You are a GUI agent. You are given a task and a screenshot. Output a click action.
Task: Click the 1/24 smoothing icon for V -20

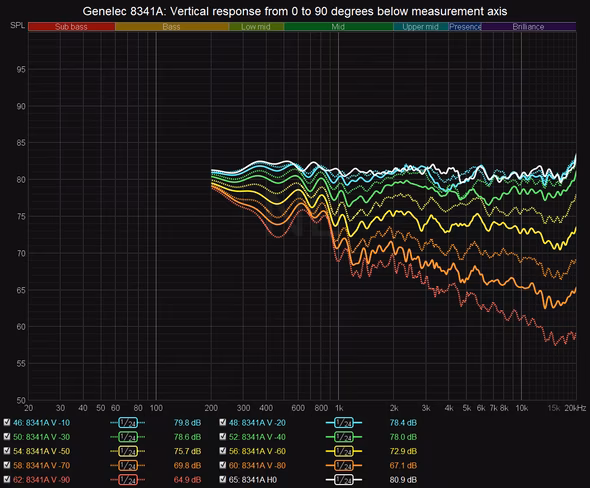[x=344, y=423]
